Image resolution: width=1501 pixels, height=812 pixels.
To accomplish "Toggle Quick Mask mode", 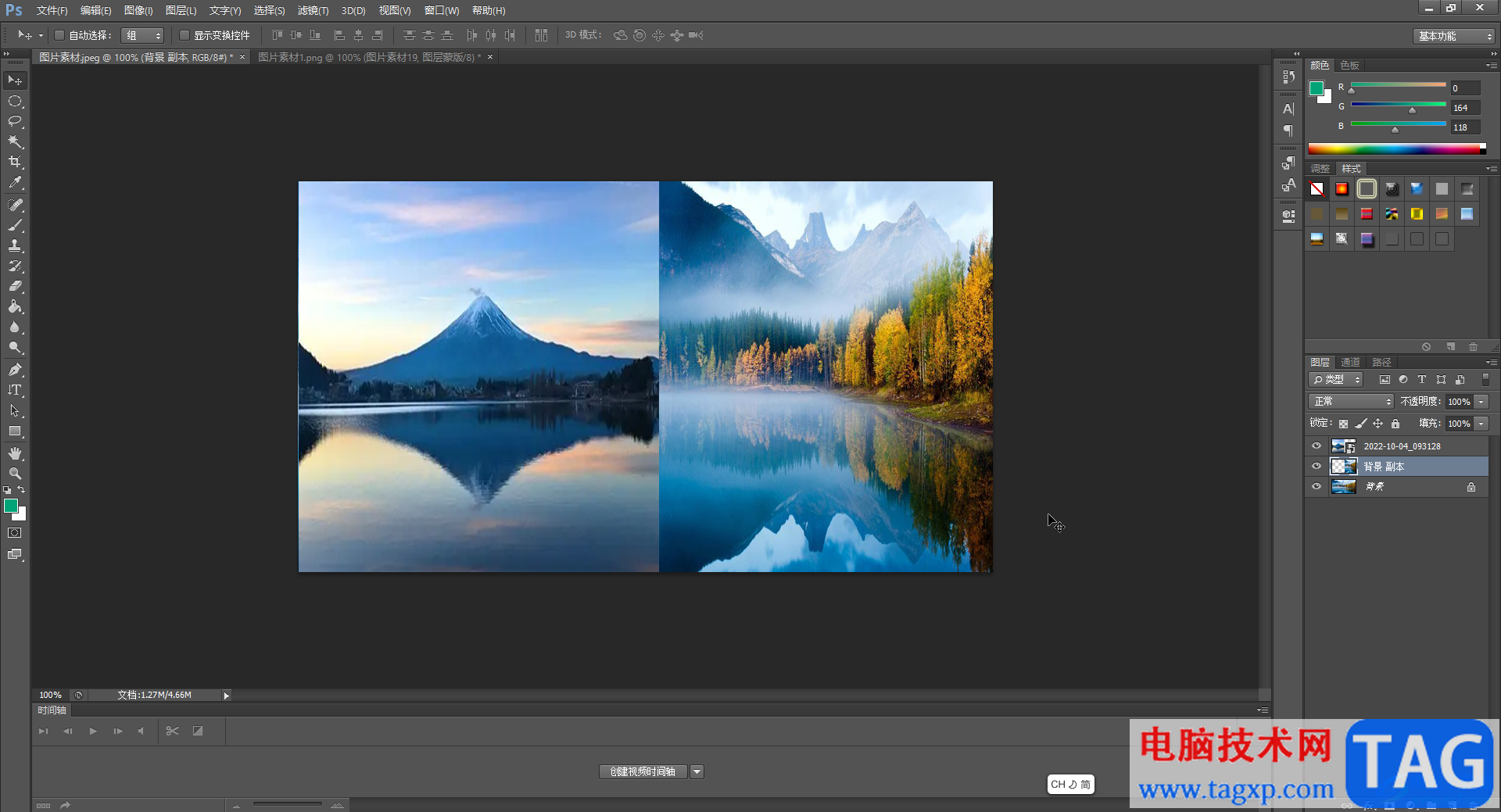I will click(x=15, y=533).
